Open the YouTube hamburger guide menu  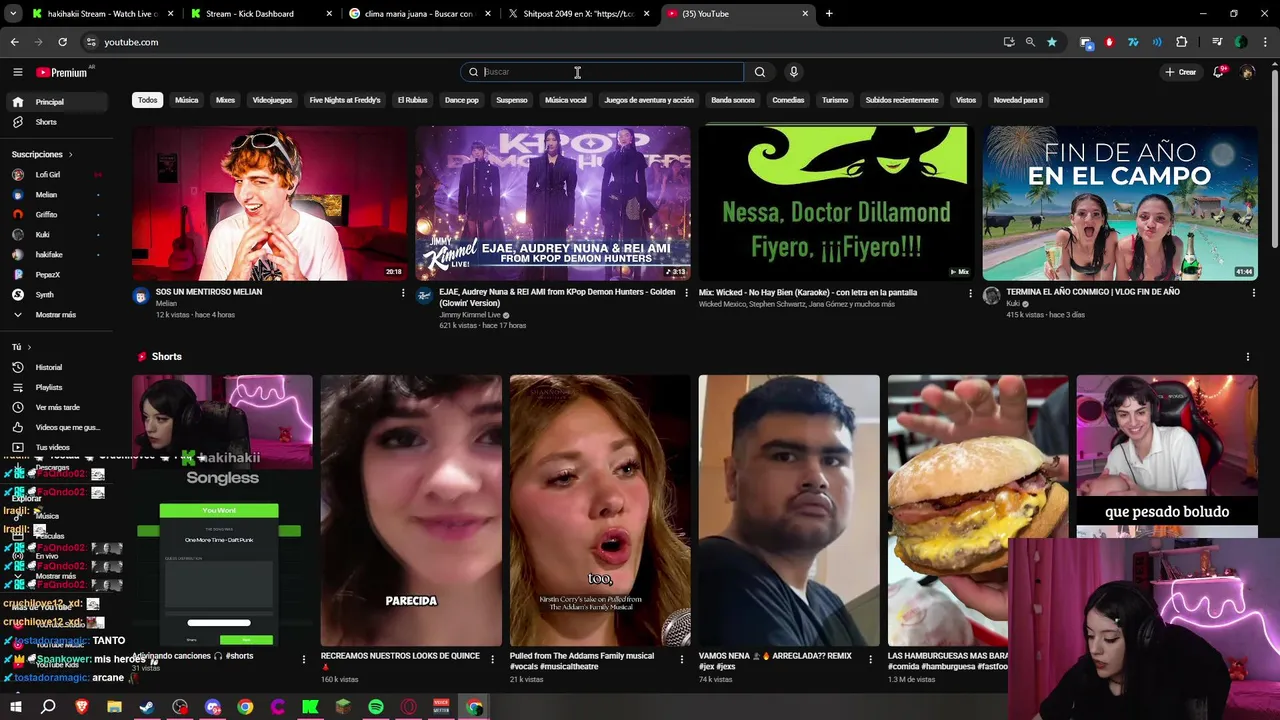[17, 72]
